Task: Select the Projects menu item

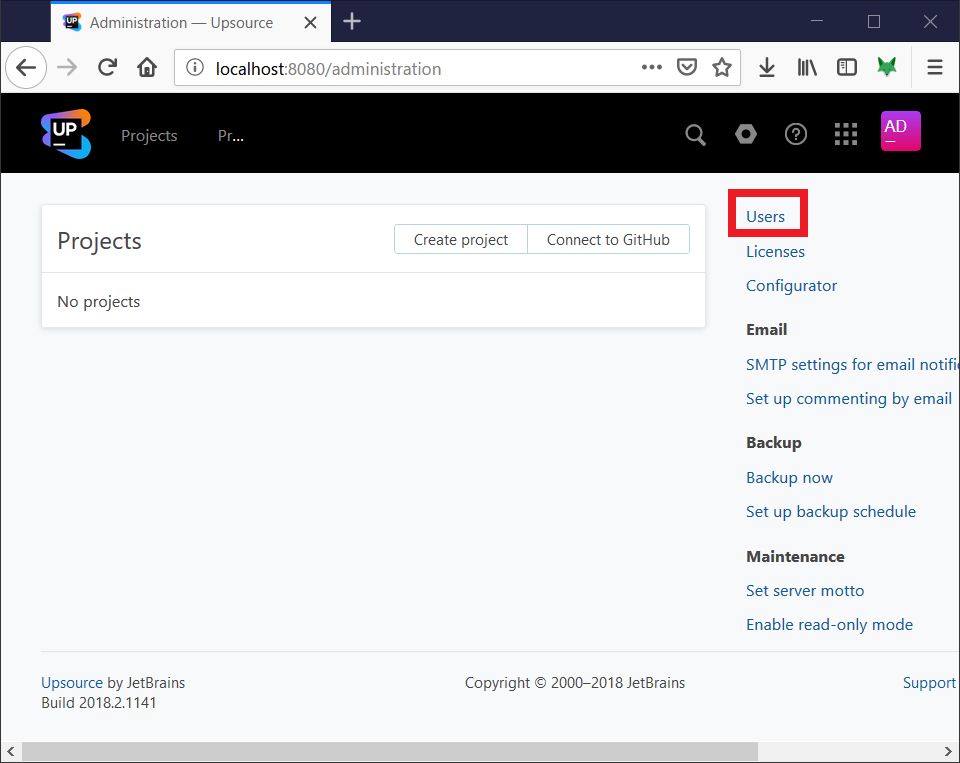Action: [148, 135]
